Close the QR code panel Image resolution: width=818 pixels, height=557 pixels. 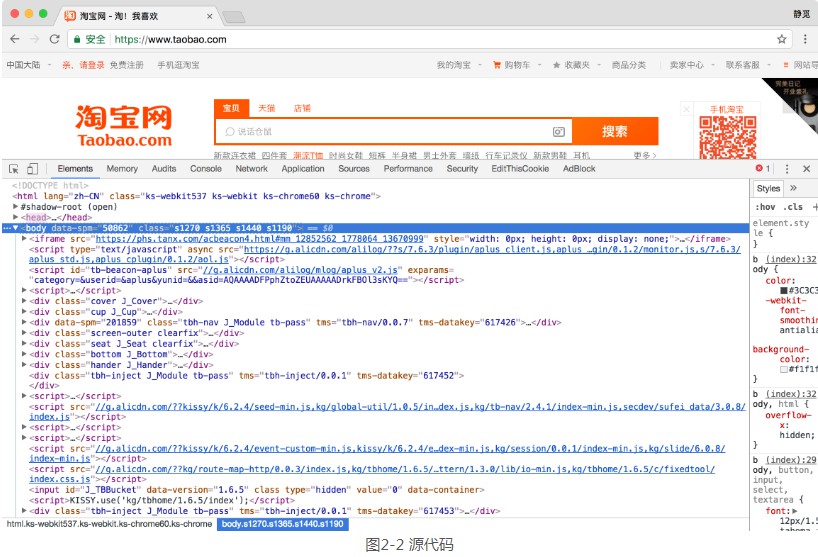click(687, 109)
